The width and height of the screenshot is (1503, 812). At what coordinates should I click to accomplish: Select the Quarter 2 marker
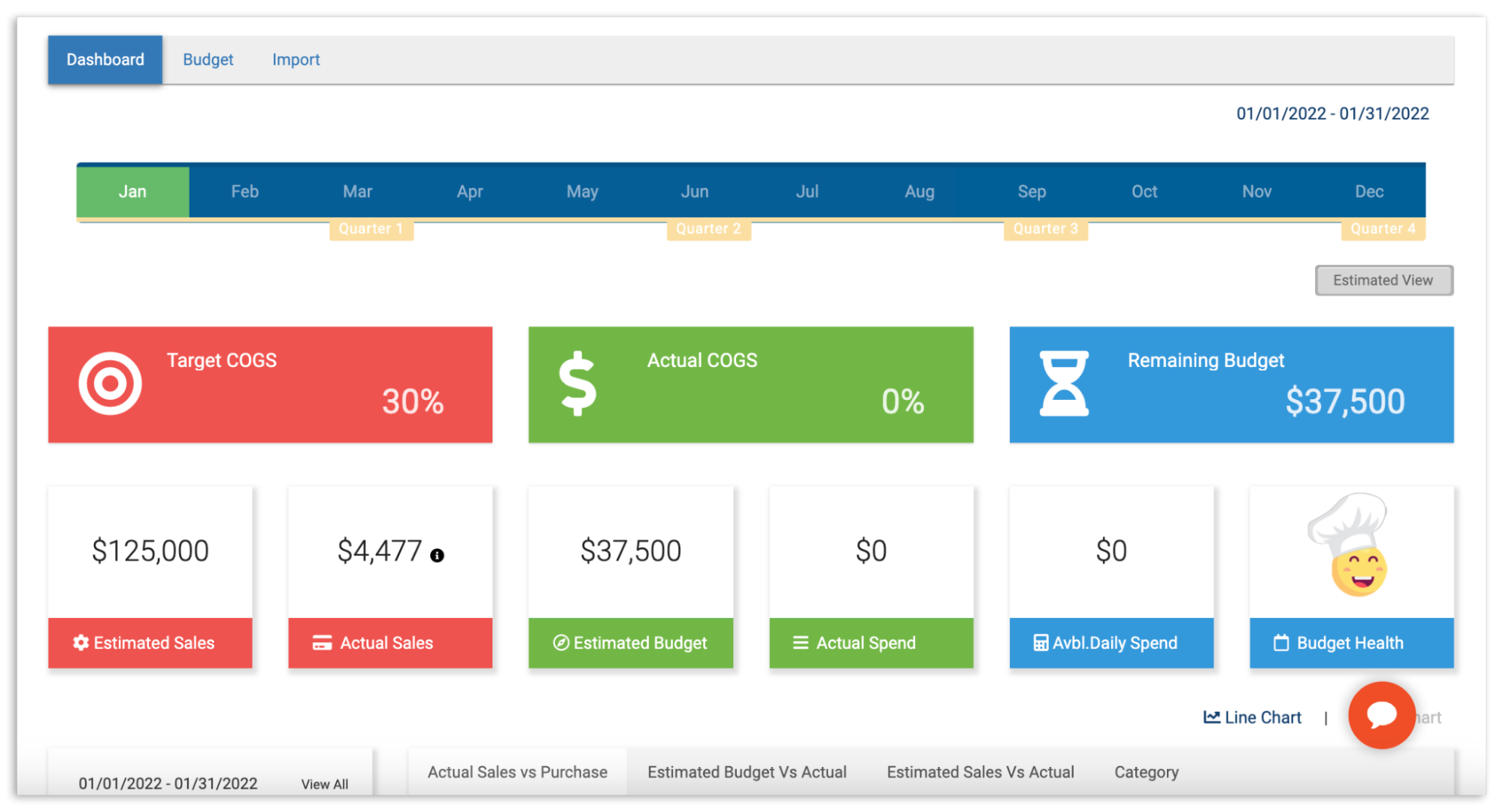(x=708, y=229)
